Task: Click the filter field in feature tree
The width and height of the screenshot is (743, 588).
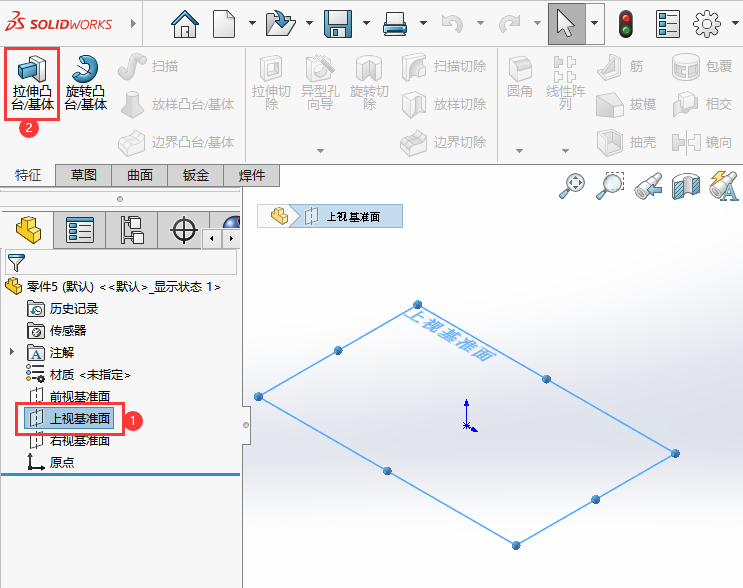Action: point(121,262)
